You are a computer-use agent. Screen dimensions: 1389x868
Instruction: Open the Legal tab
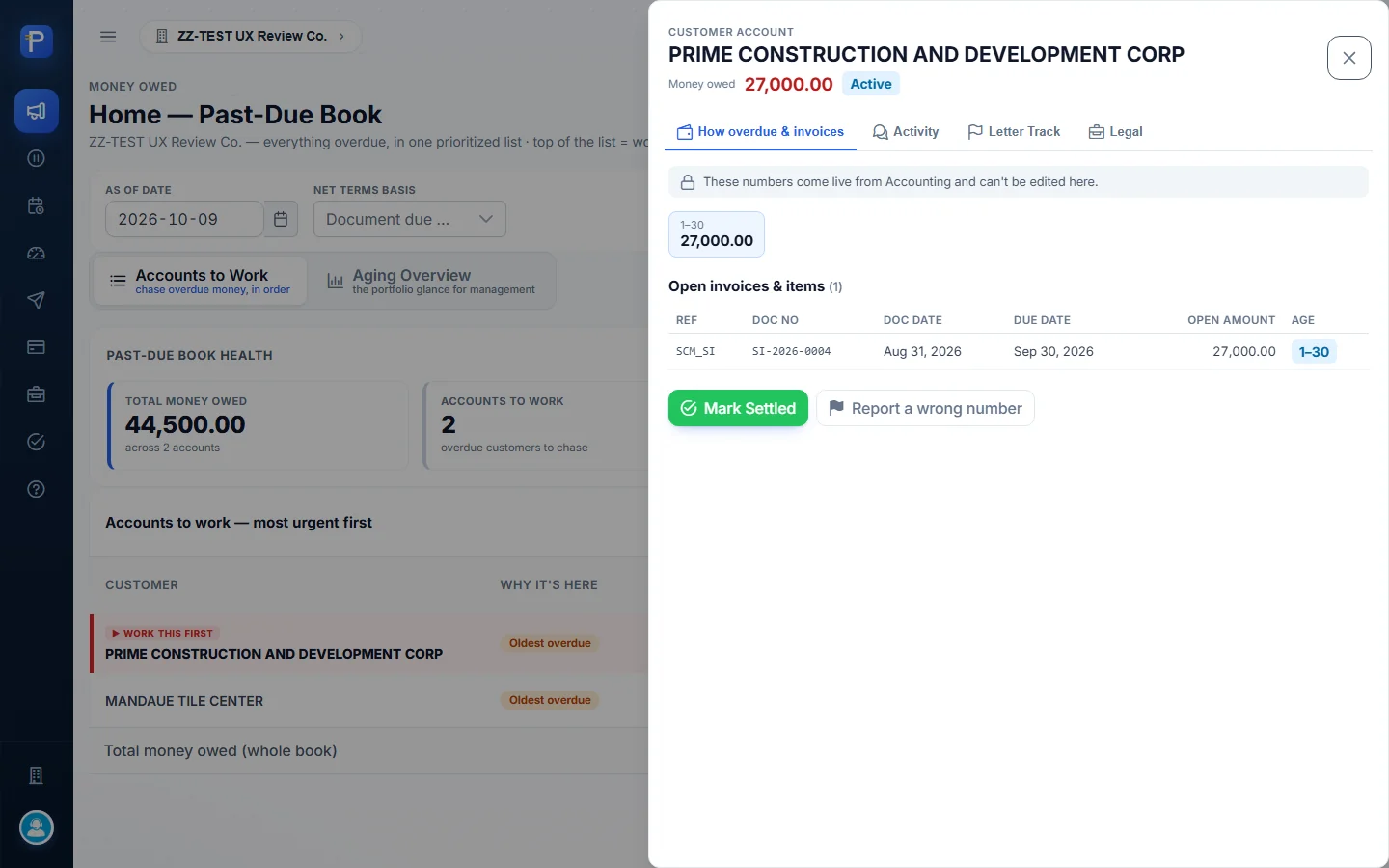[1116, 132]
